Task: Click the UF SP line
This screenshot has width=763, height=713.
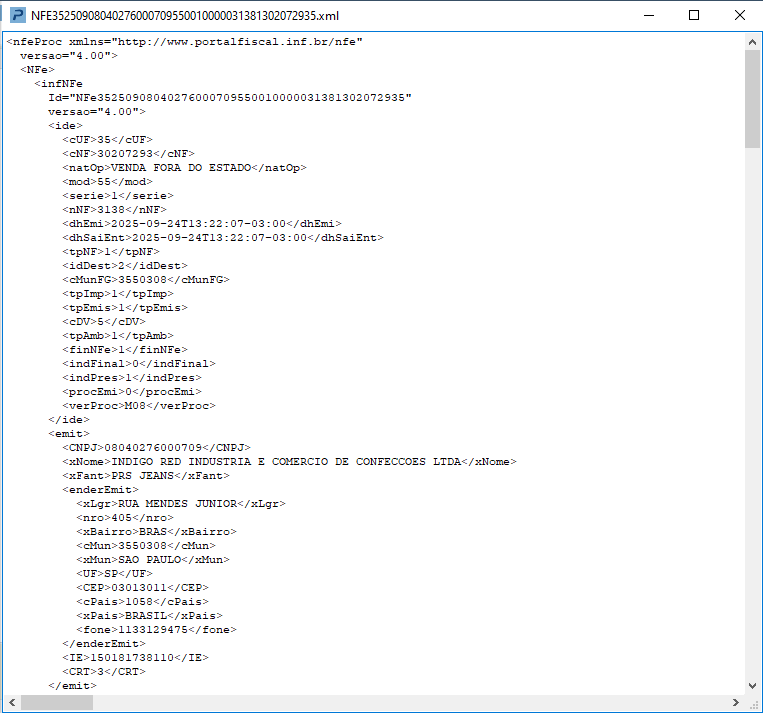Action: [x=114, y=574]
